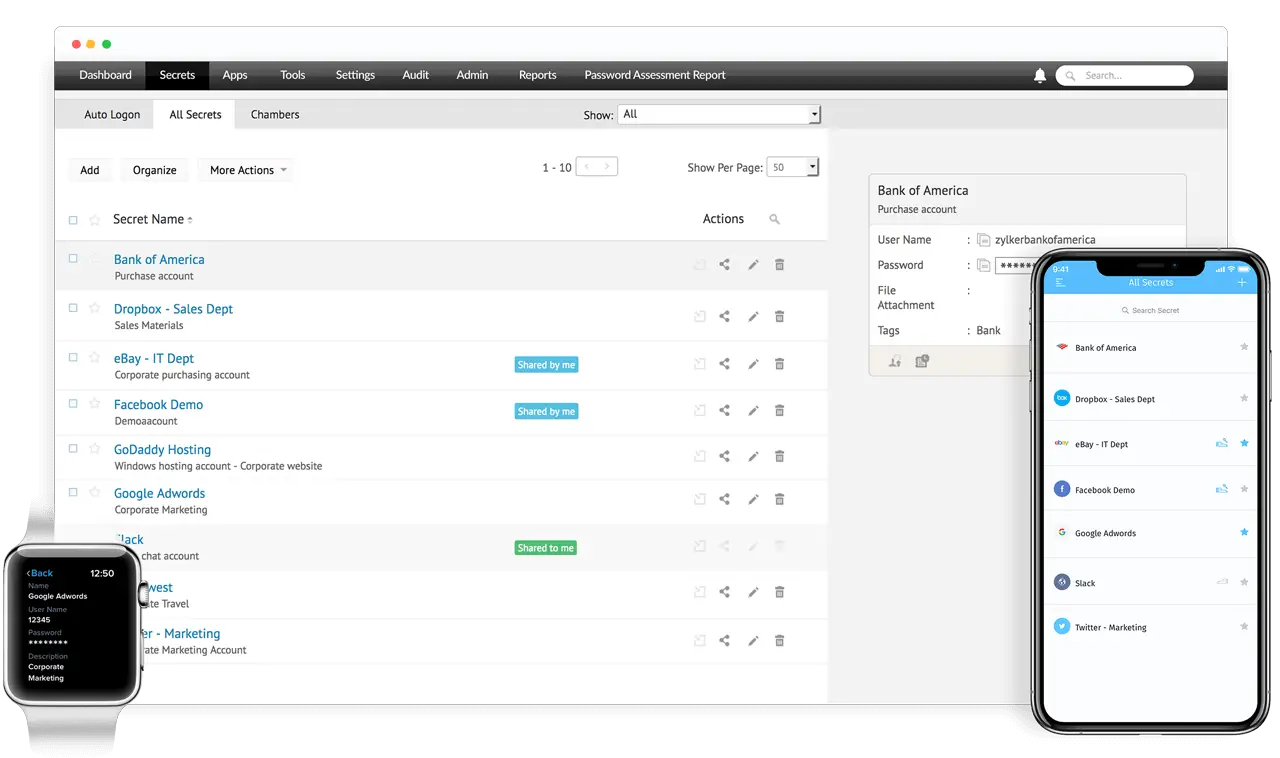Tap phone's menu icon in header

click(1060, 283)
